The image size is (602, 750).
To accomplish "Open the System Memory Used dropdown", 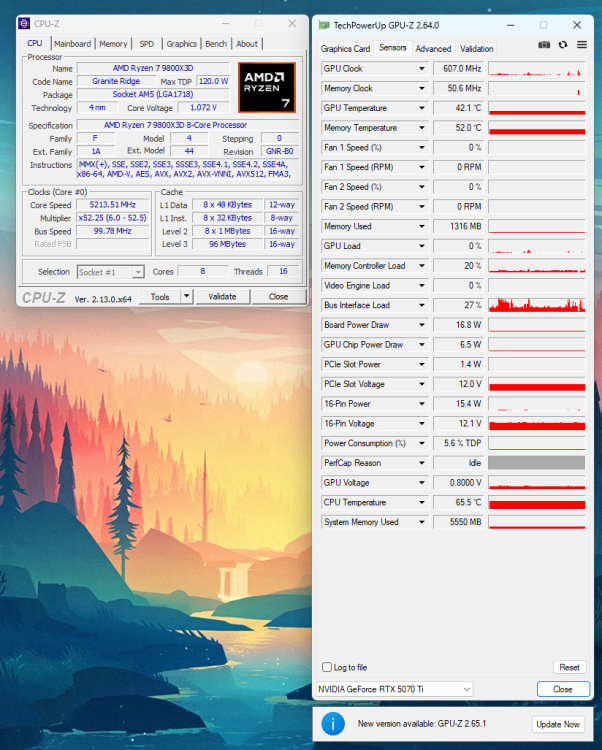I will tap(422, 522).
